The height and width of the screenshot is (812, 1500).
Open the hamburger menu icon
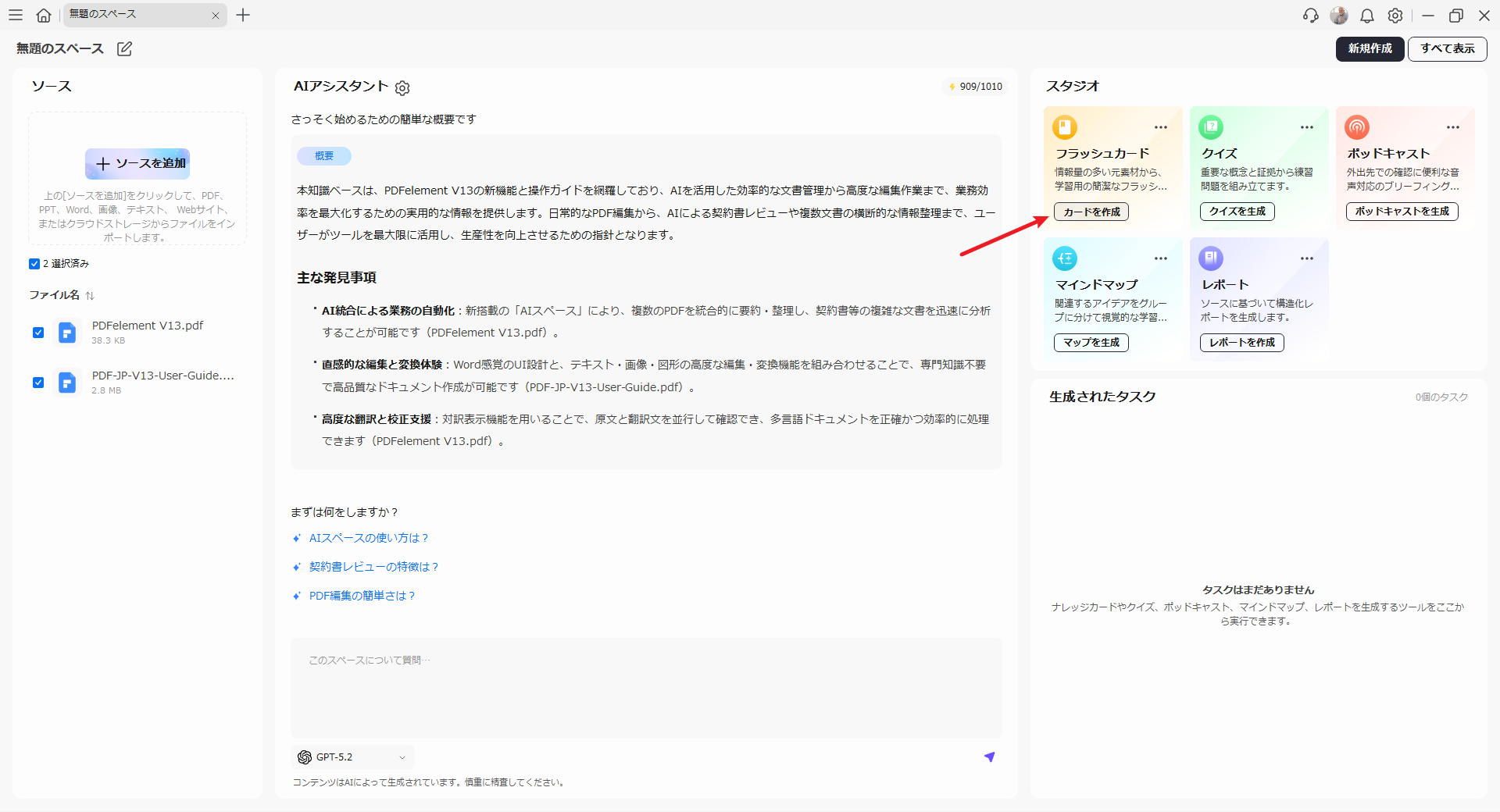coord(16,15)
